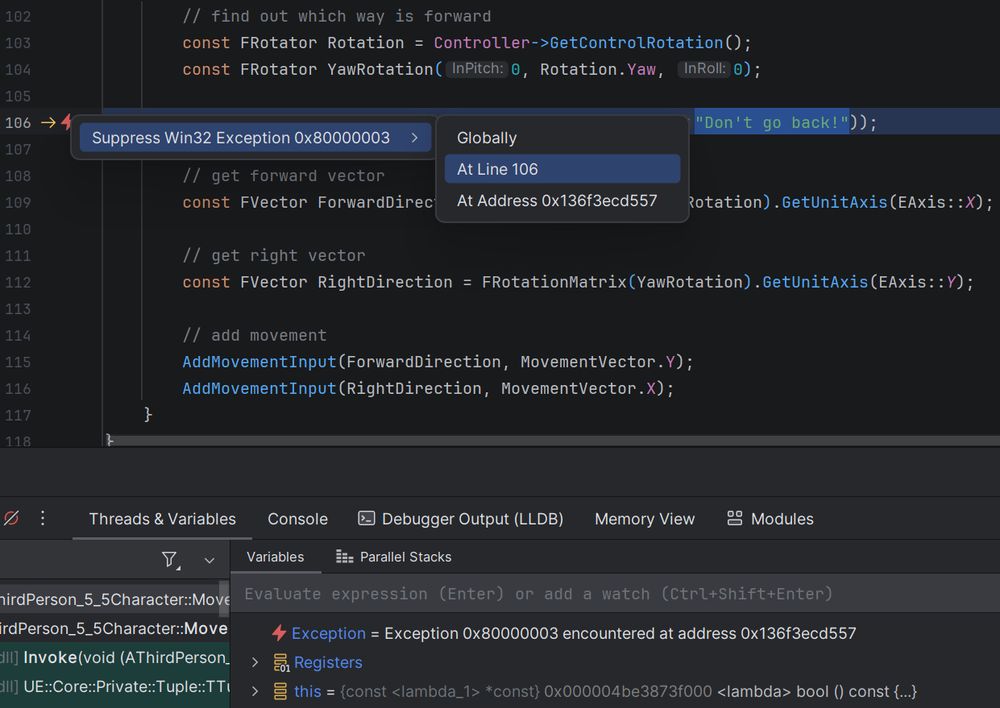Click the exception bolt in gutter line 106
The width and height of the screenshot is (1000, 708).
(x=66, y=122)
